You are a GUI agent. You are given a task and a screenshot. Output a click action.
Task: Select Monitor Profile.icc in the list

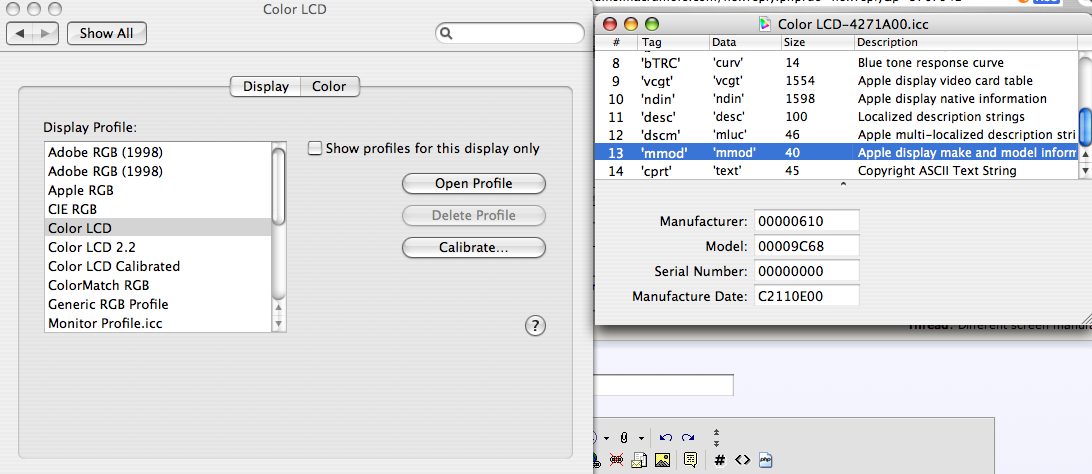pyautogui.click(x=157, y=324)
